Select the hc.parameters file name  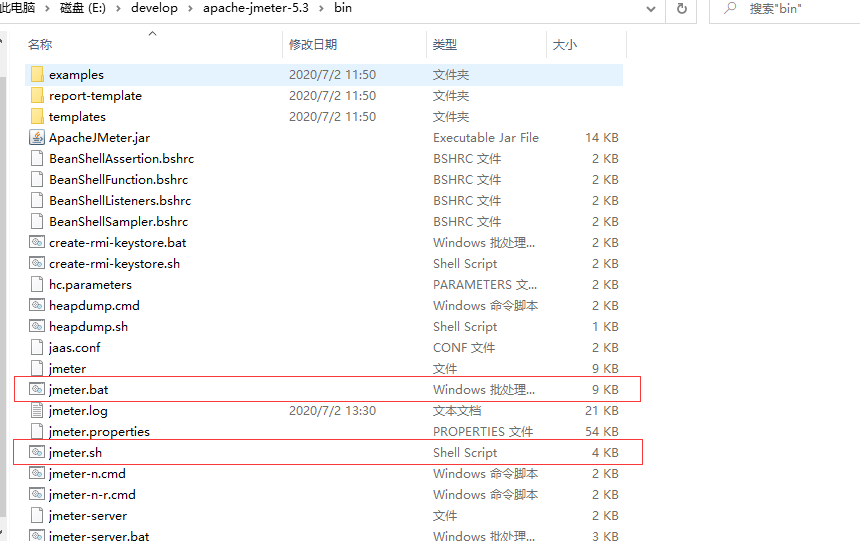pos(90,285)
